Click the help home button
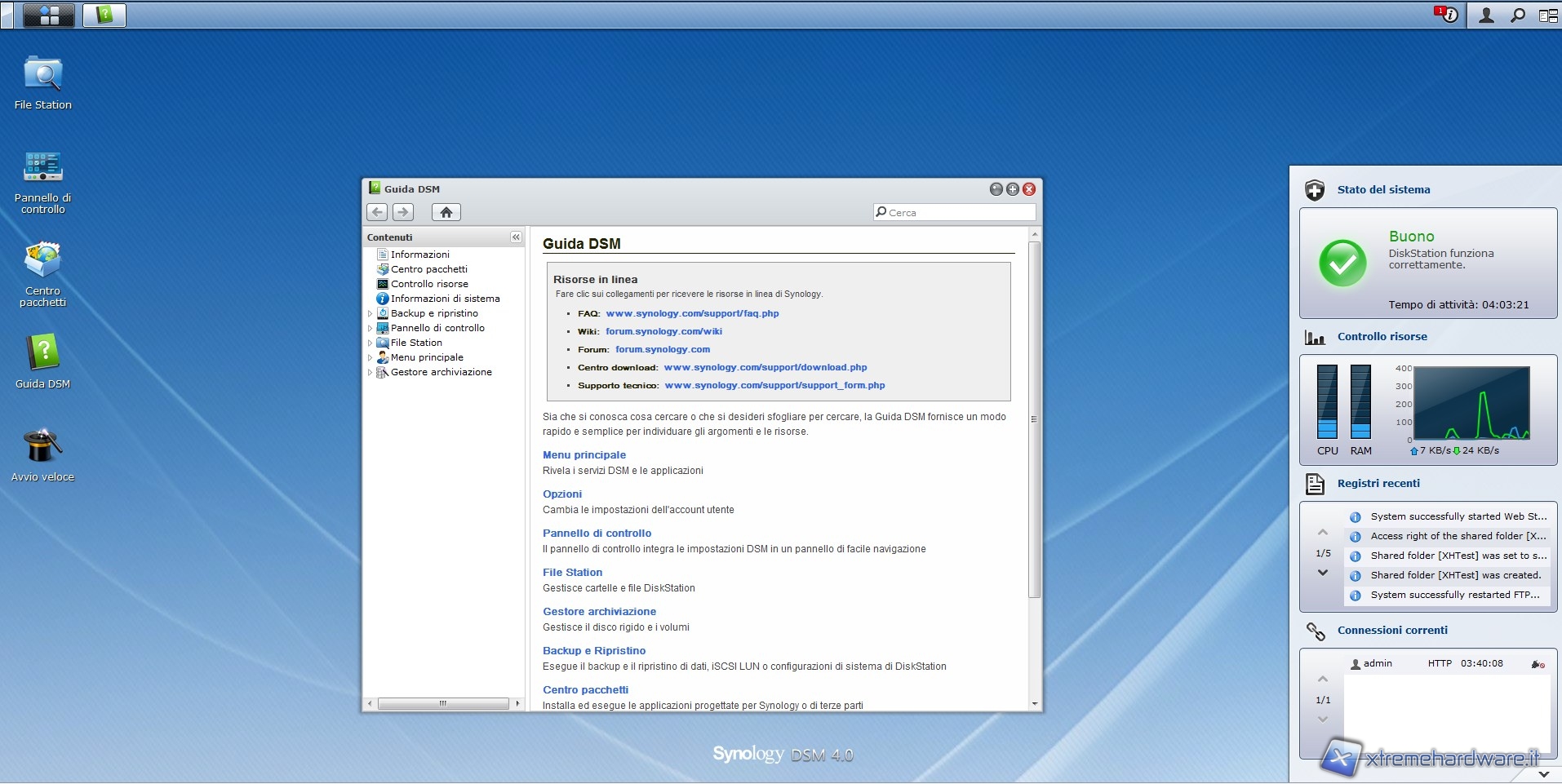Image resolution: width=1562 pixels, height=784 pixels. click(446, 212)
